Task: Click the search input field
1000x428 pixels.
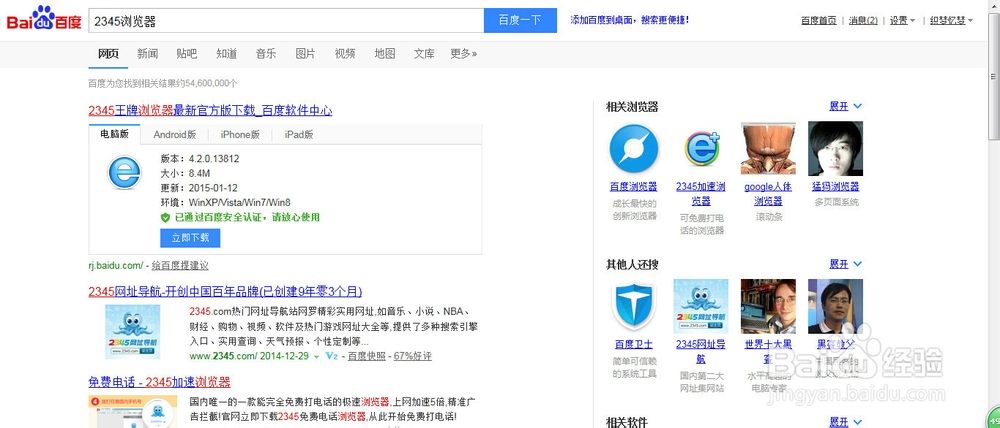Action: point(286,20)
